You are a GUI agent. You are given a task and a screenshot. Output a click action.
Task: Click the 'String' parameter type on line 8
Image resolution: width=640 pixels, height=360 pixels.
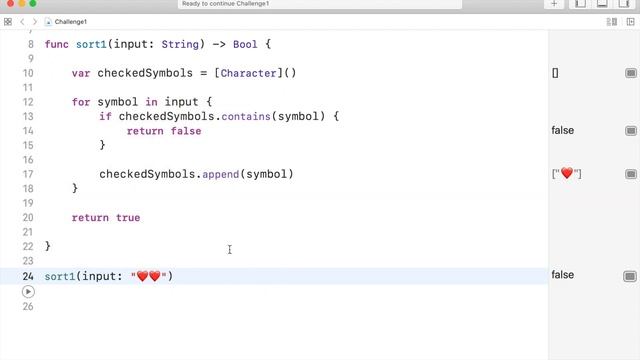(180, 44)
